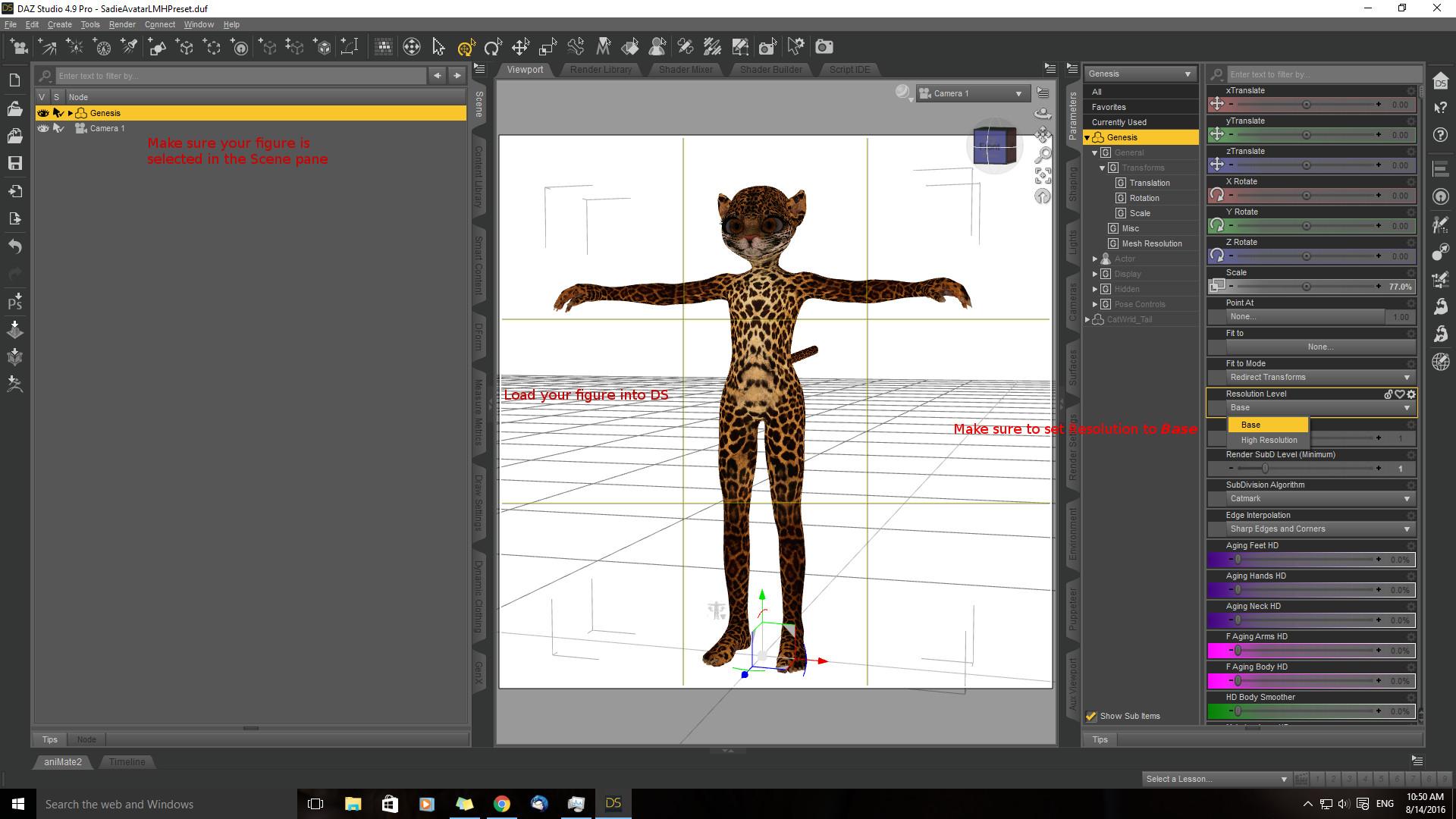1456x819 pixels.
Task: Uncheck the Show Sub Items checkbox
Action: coord(1091,716)
